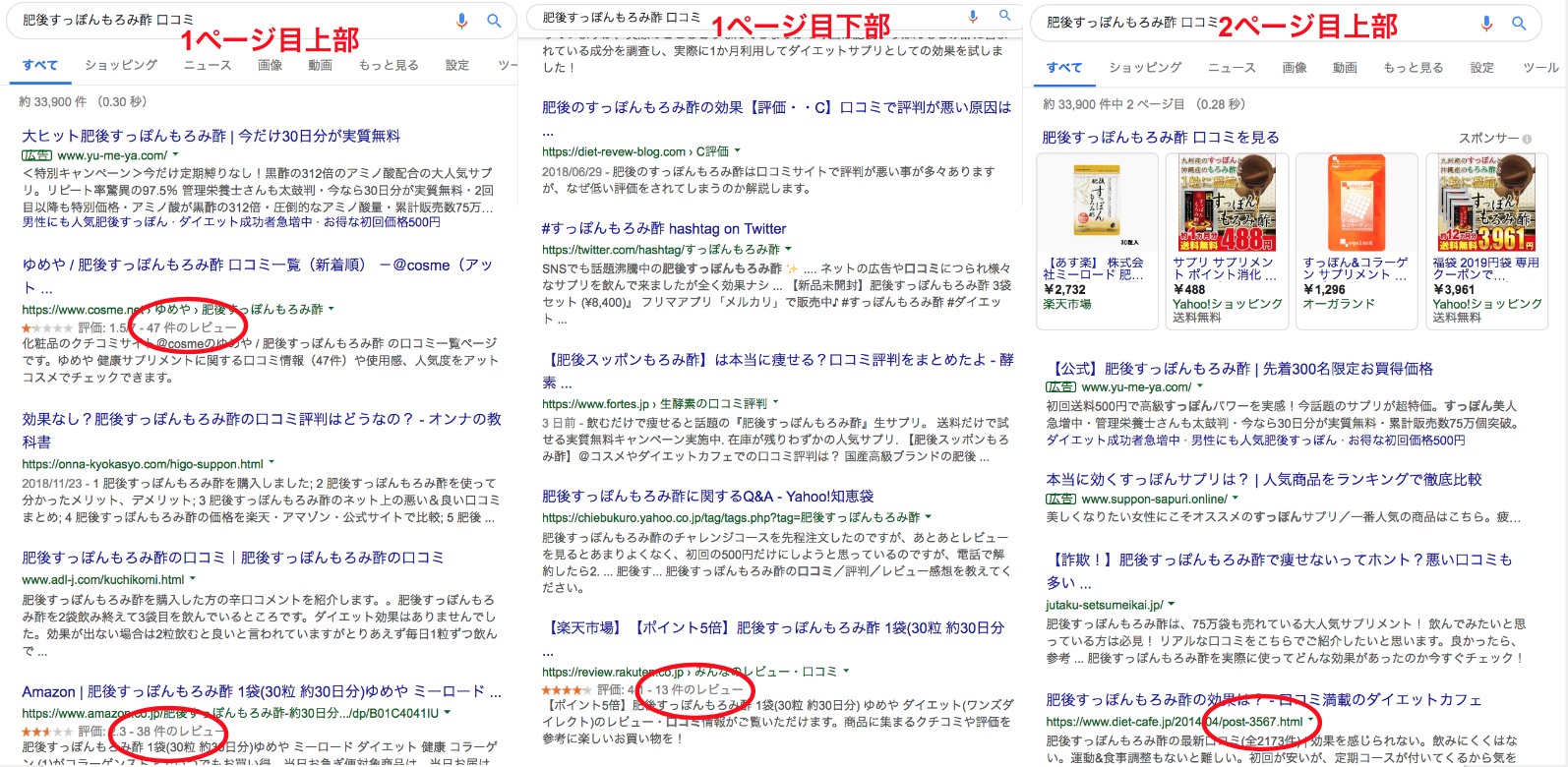Open the 【楽天市場】【ポイント5倍】 result link
The width and height of the screenshot is (1568, 767).
point(773,637)
